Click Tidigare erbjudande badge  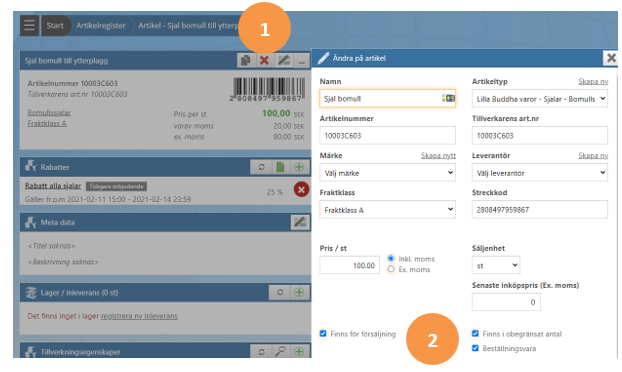116,186
